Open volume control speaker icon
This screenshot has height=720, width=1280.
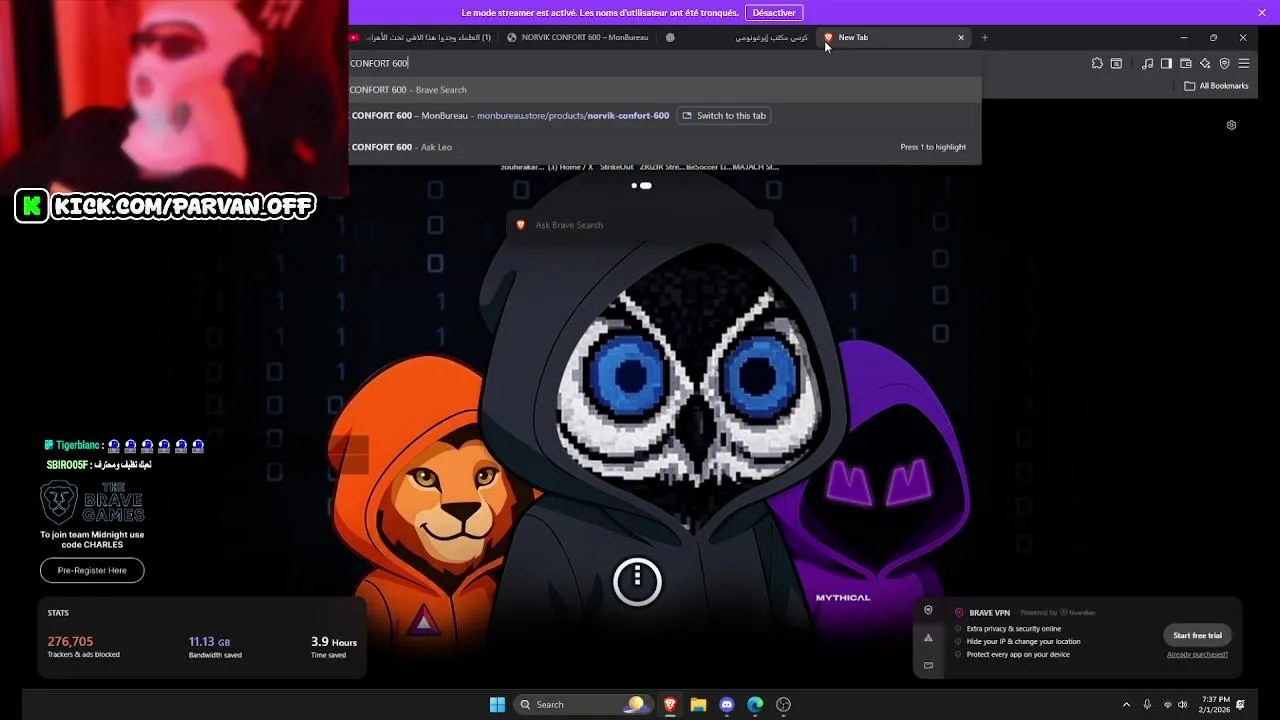pyautogui.click(x=1183, y=704)
